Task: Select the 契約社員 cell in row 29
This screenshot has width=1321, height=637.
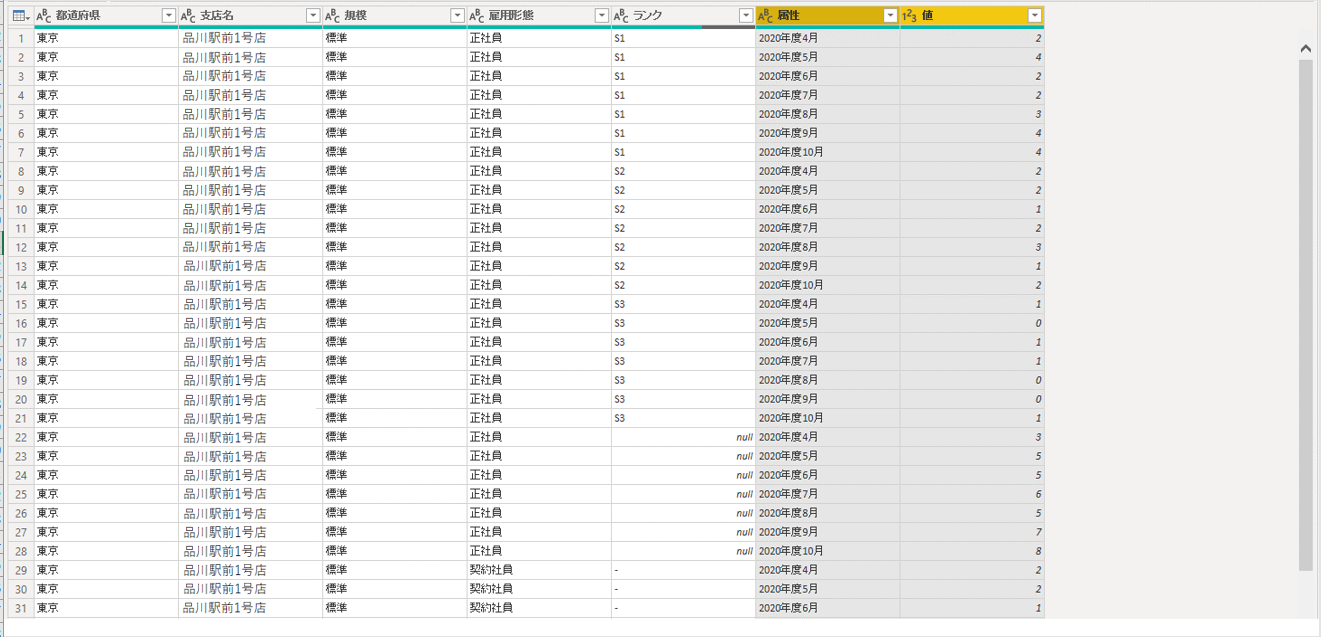Action: 491,570
